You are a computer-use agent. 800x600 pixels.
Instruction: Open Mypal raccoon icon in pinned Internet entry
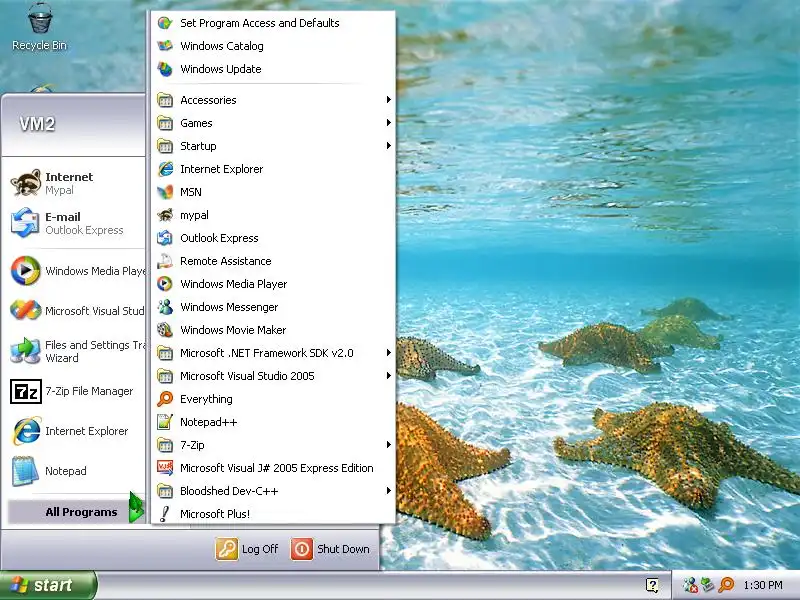pyautogui.click(x=26, y=183)
